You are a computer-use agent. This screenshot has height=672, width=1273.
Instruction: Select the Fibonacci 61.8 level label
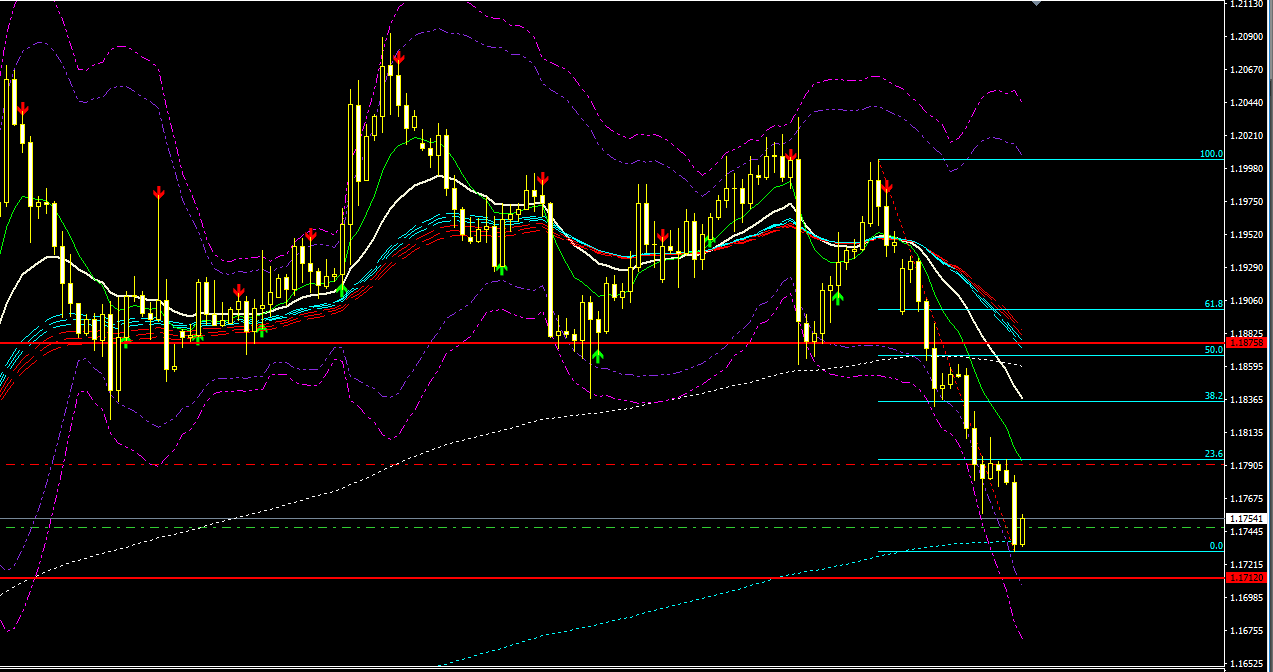(x=1214, y=303)
